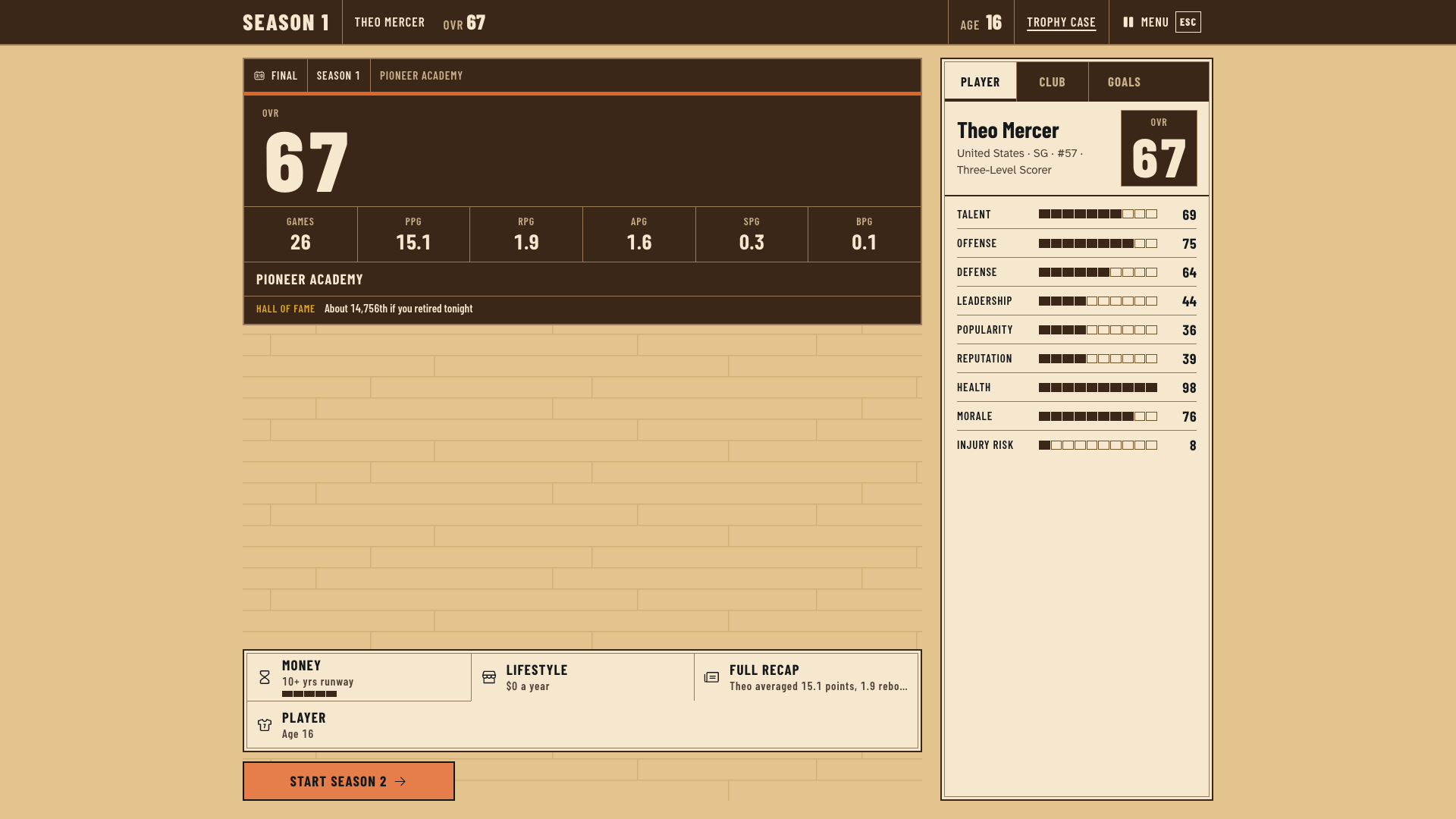Click the RPG 1.9 stat cell
The image size is (1456, 819).
click(x=526, y=234)
